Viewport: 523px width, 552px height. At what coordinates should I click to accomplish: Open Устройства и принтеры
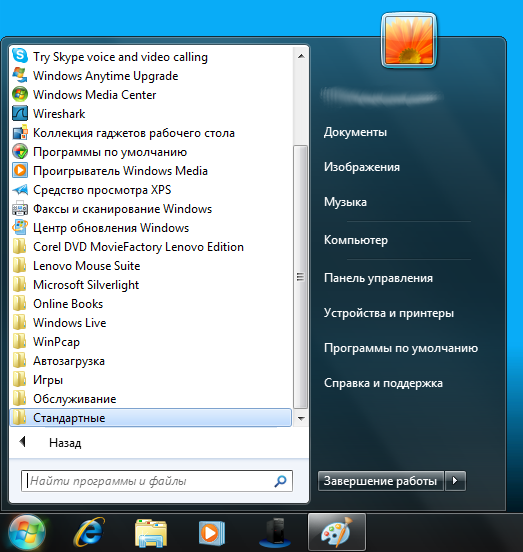[389, 313]
